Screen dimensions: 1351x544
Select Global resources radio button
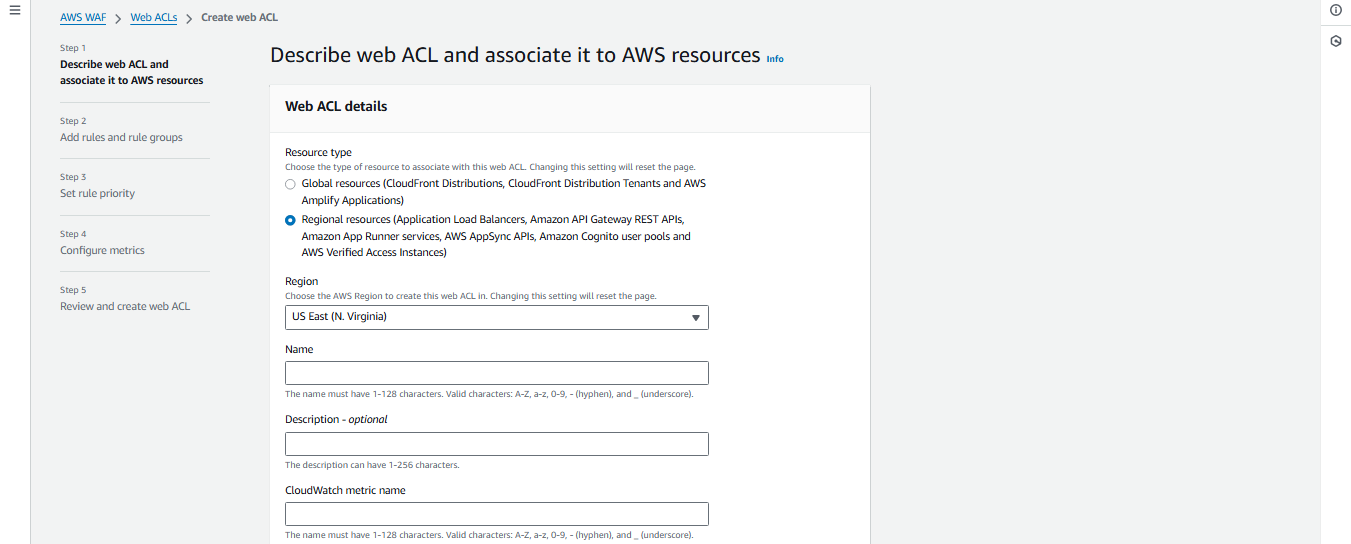pyautogui.click(x=290, y=184)
